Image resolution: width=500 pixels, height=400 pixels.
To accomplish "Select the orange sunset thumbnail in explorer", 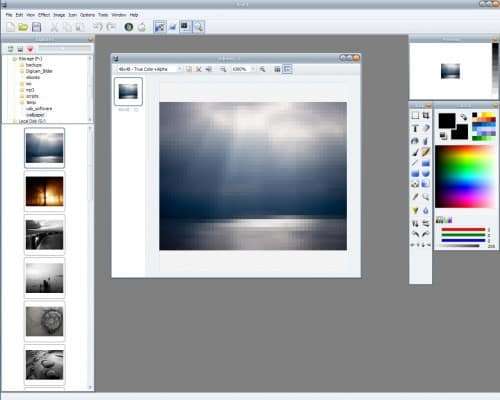I will 44,191.
